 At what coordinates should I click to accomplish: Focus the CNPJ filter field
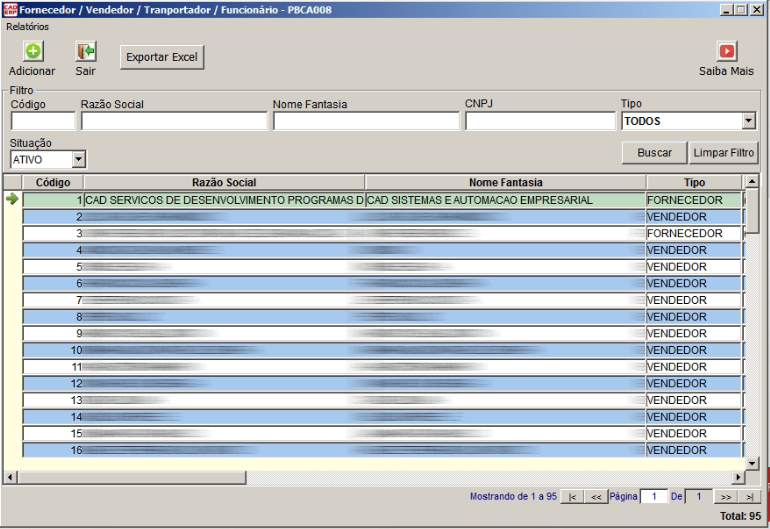coord(540,121)
